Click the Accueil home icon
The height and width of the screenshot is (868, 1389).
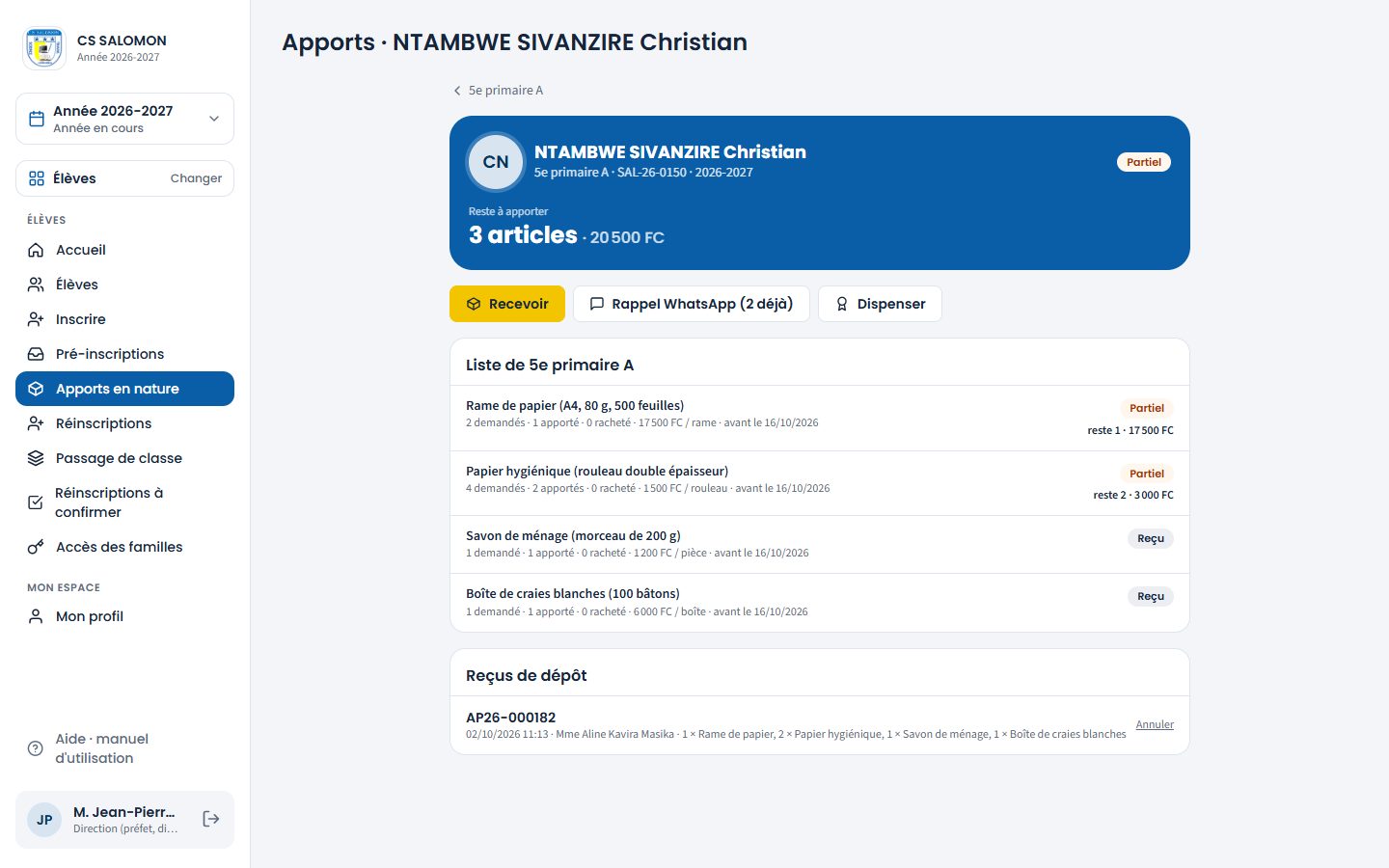pyautogui.click(x=36, y=250)
